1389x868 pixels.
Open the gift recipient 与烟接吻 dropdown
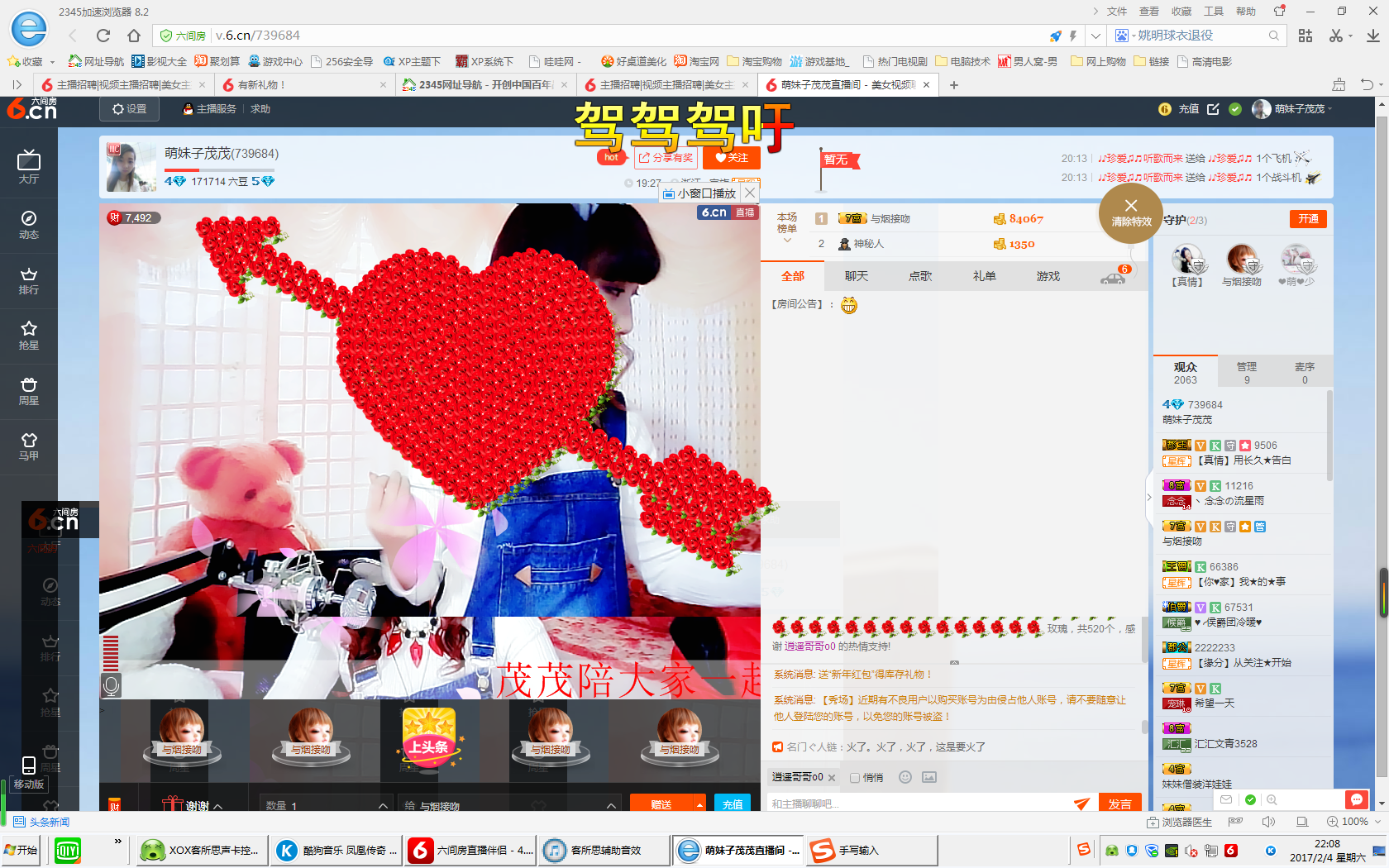point(509,805)
